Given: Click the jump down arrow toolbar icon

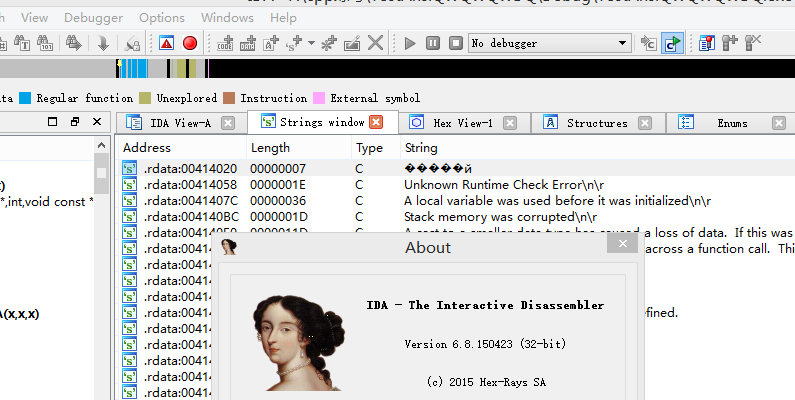Looking at the screenshot, I should (103, 43).
